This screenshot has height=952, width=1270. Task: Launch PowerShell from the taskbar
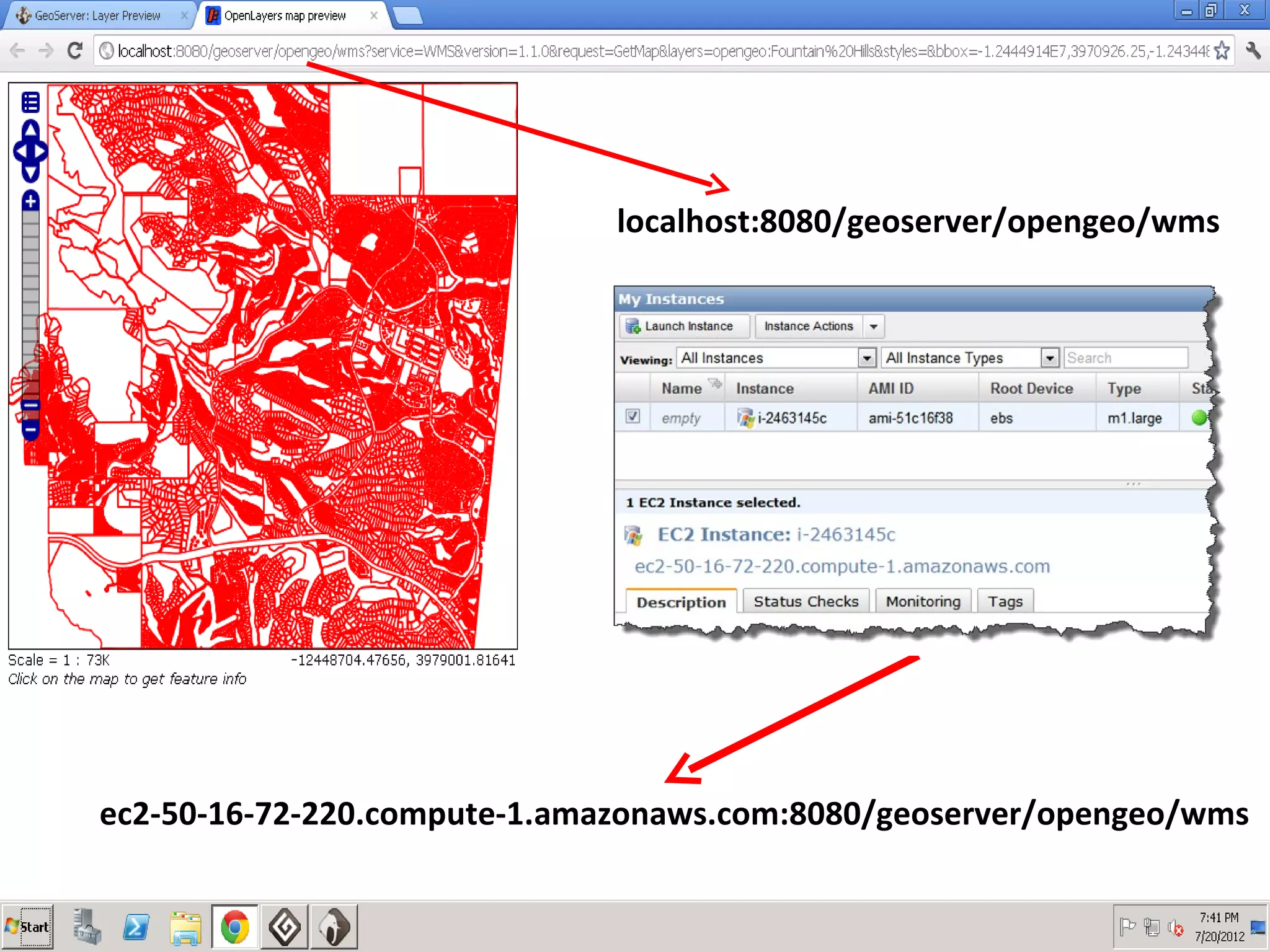[x=136, y=927]
